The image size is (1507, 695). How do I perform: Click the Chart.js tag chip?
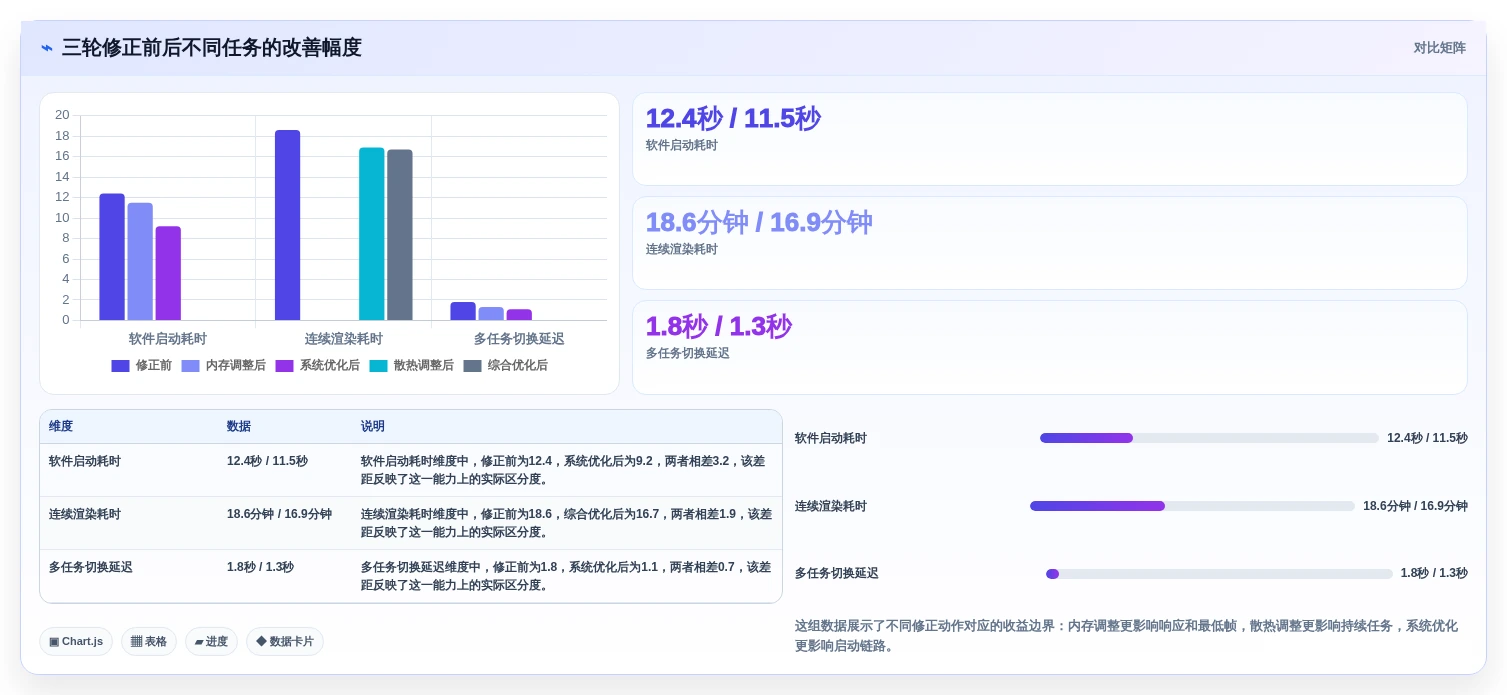pyautogui.click(x=76, y=642)
